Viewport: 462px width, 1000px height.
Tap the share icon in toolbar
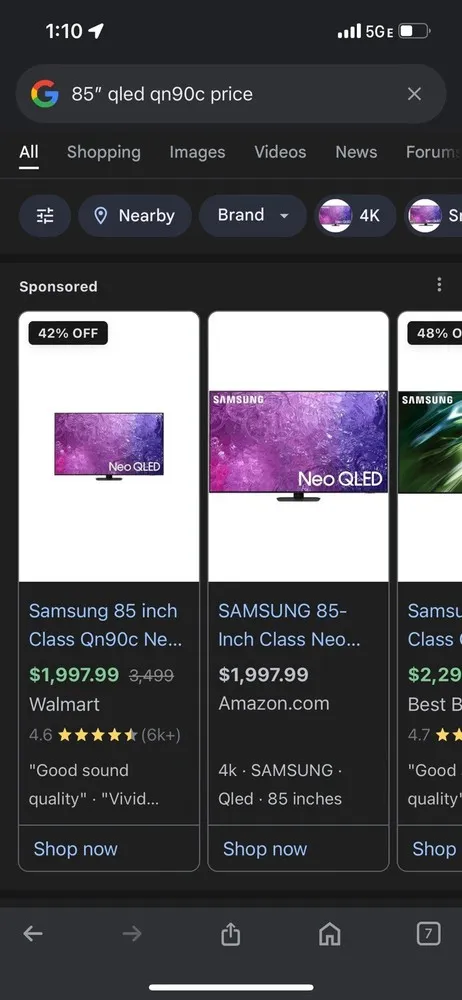230,934
